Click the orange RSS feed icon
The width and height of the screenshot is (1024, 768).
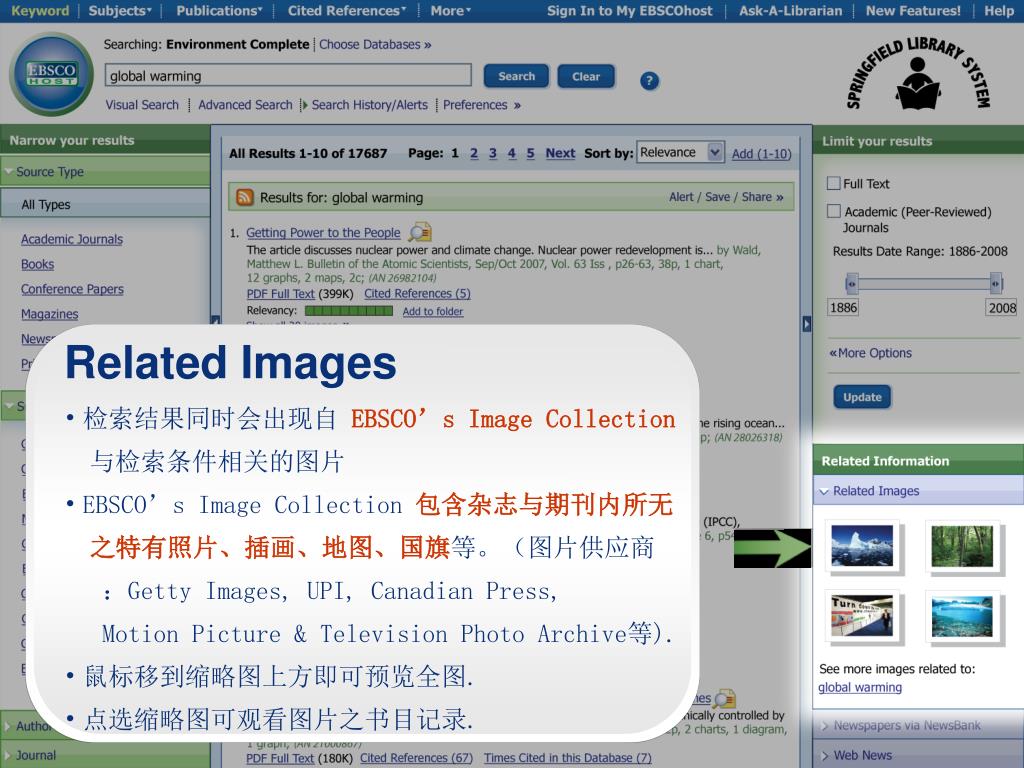(245, 197)
